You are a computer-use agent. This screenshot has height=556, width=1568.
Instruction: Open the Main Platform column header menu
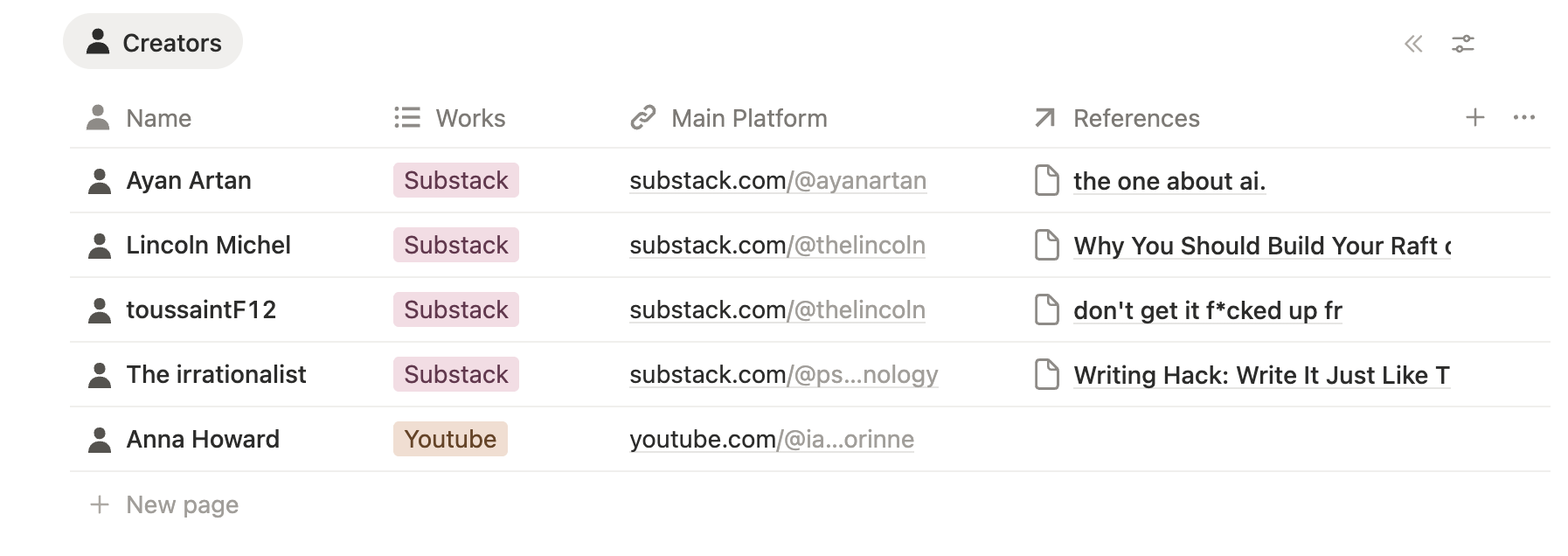748,118
